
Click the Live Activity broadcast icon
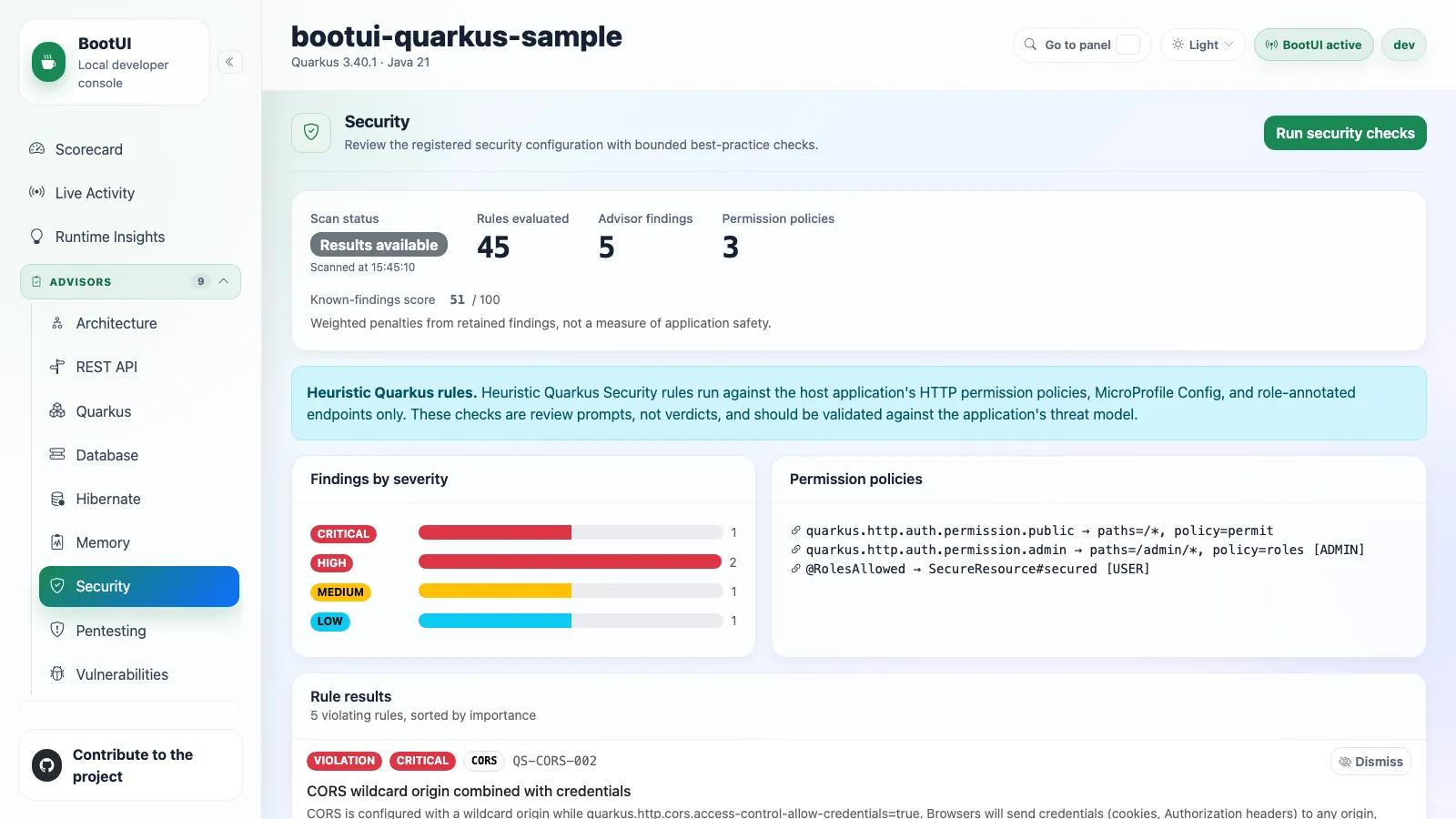(x=36, y=192)
